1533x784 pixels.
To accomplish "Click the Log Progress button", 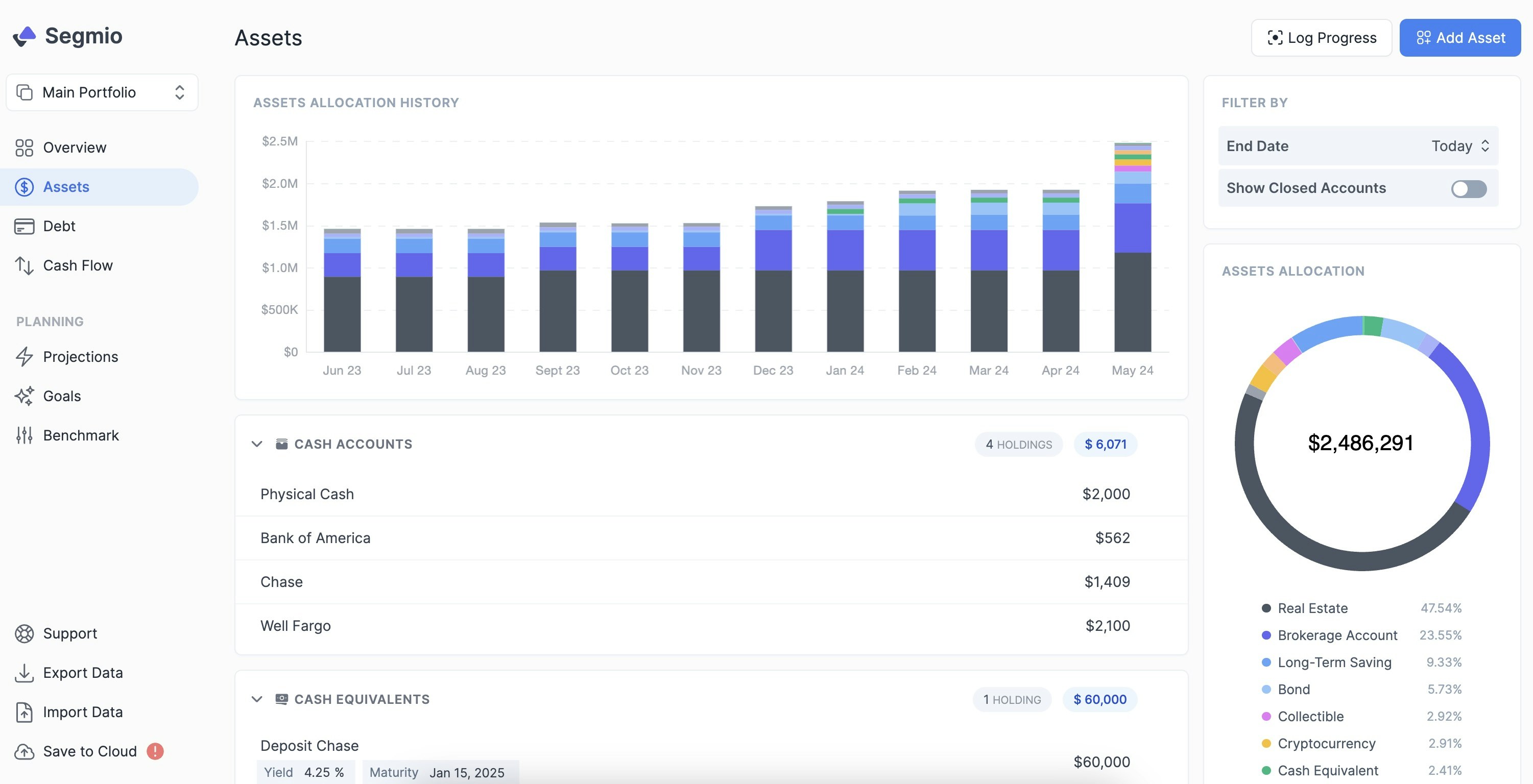I will tap(1321, 37).
